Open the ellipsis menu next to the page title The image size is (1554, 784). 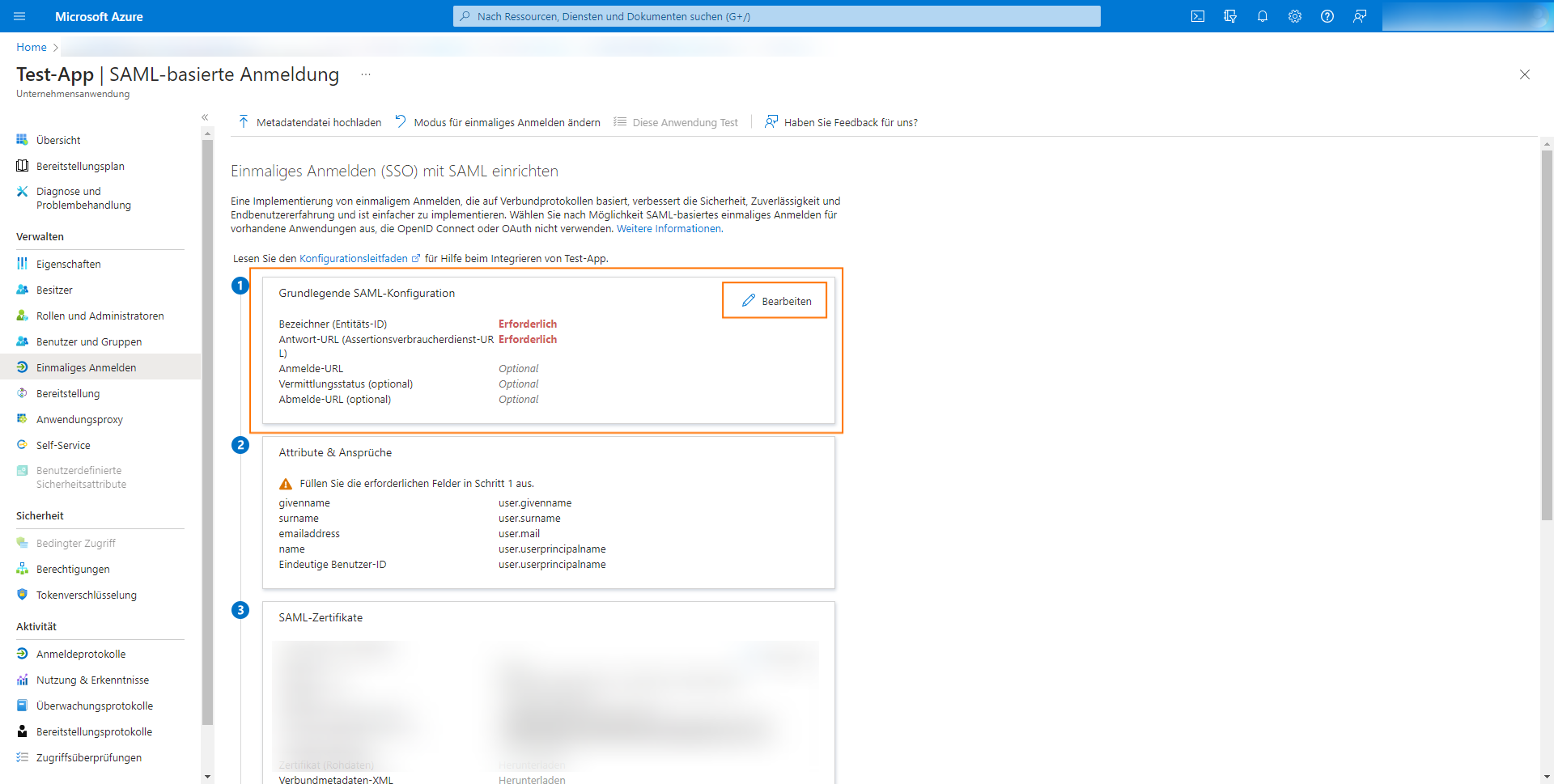point(365,74)
